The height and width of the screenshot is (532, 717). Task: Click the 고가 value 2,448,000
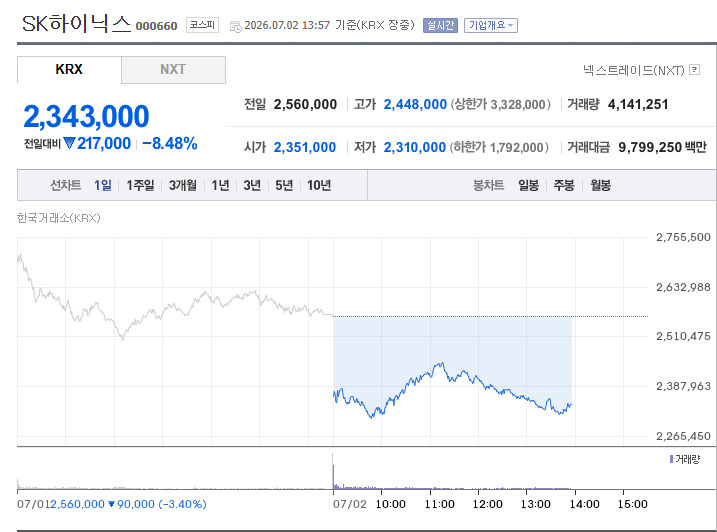pos(415,104)
